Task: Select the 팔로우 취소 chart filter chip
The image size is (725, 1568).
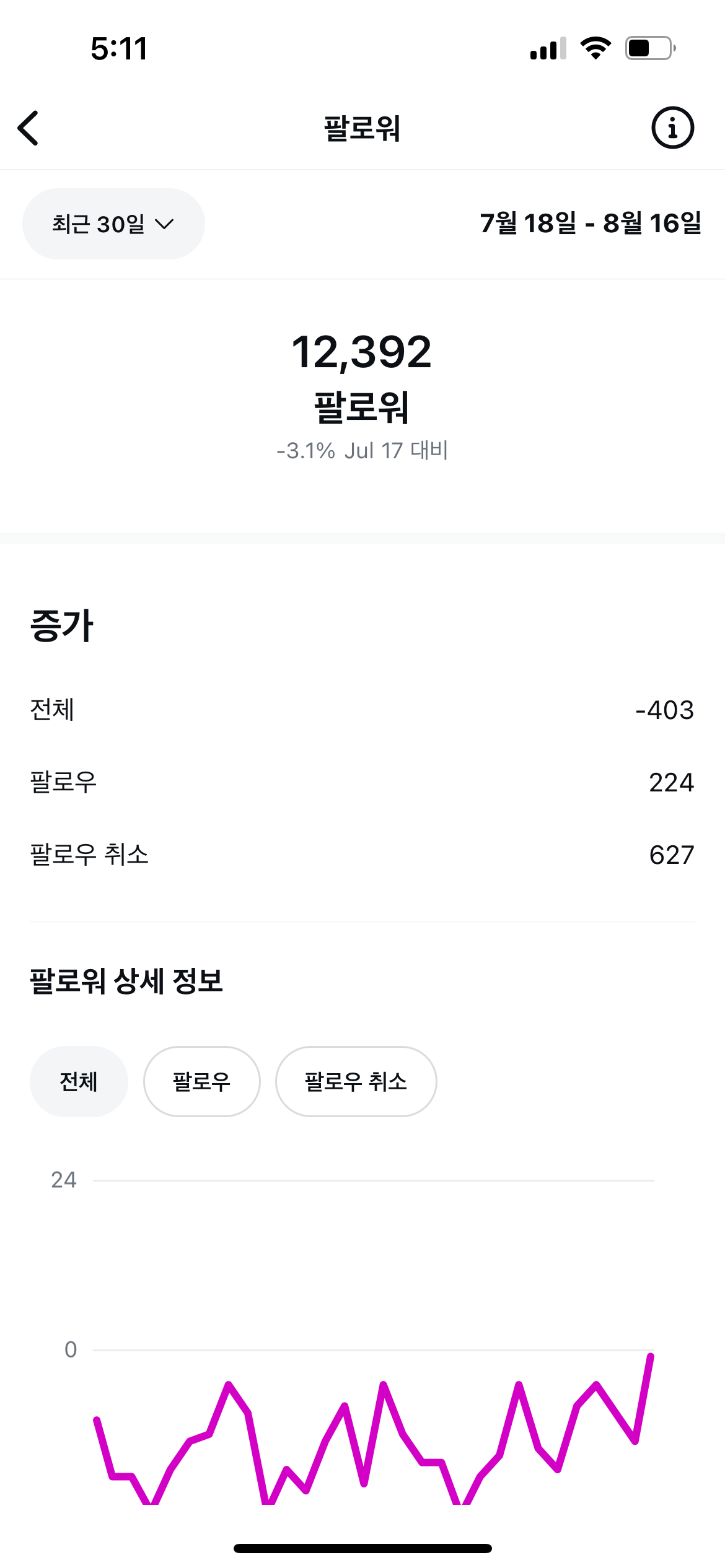Action: 356,1081
